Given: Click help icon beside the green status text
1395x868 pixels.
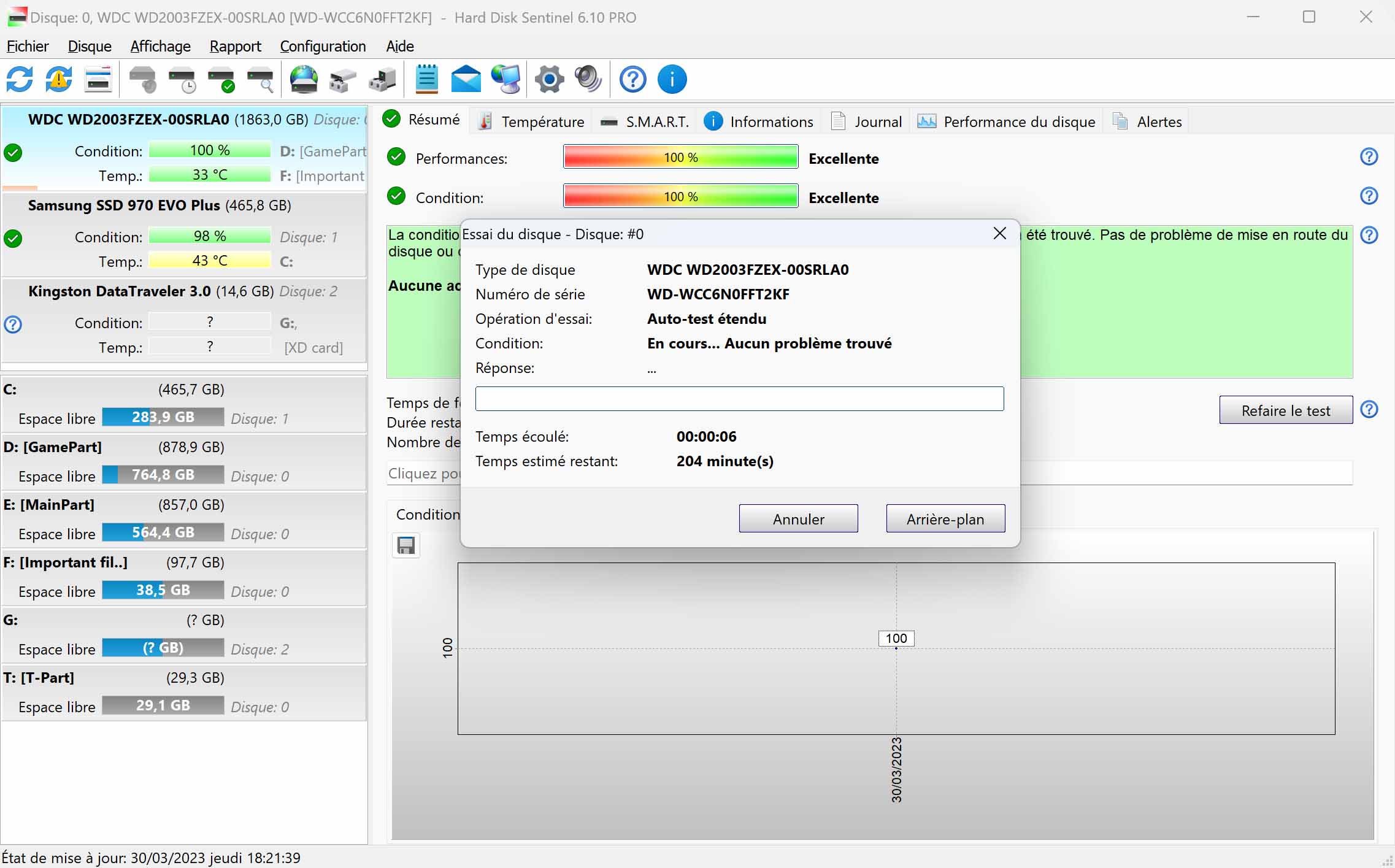Looking at the screenshot, I should coord(1369,236).
